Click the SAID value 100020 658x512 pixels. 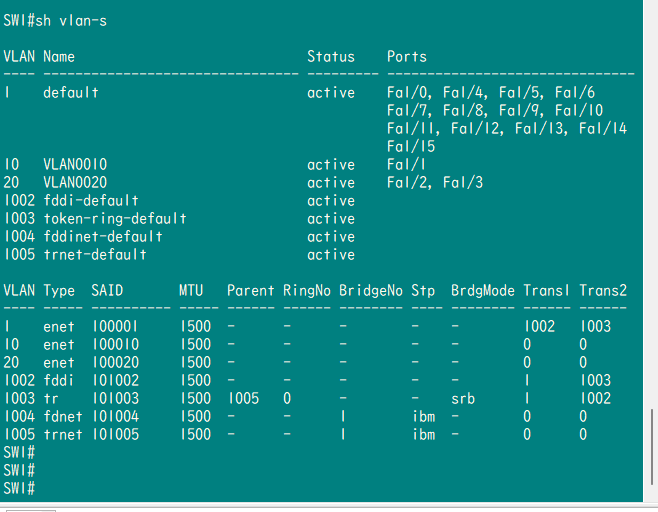(115, 363)
